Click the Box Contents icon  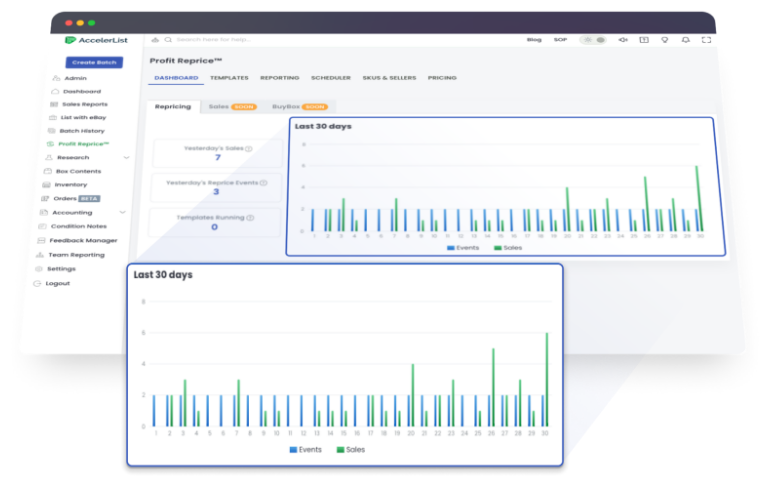[x=48, y=171]
